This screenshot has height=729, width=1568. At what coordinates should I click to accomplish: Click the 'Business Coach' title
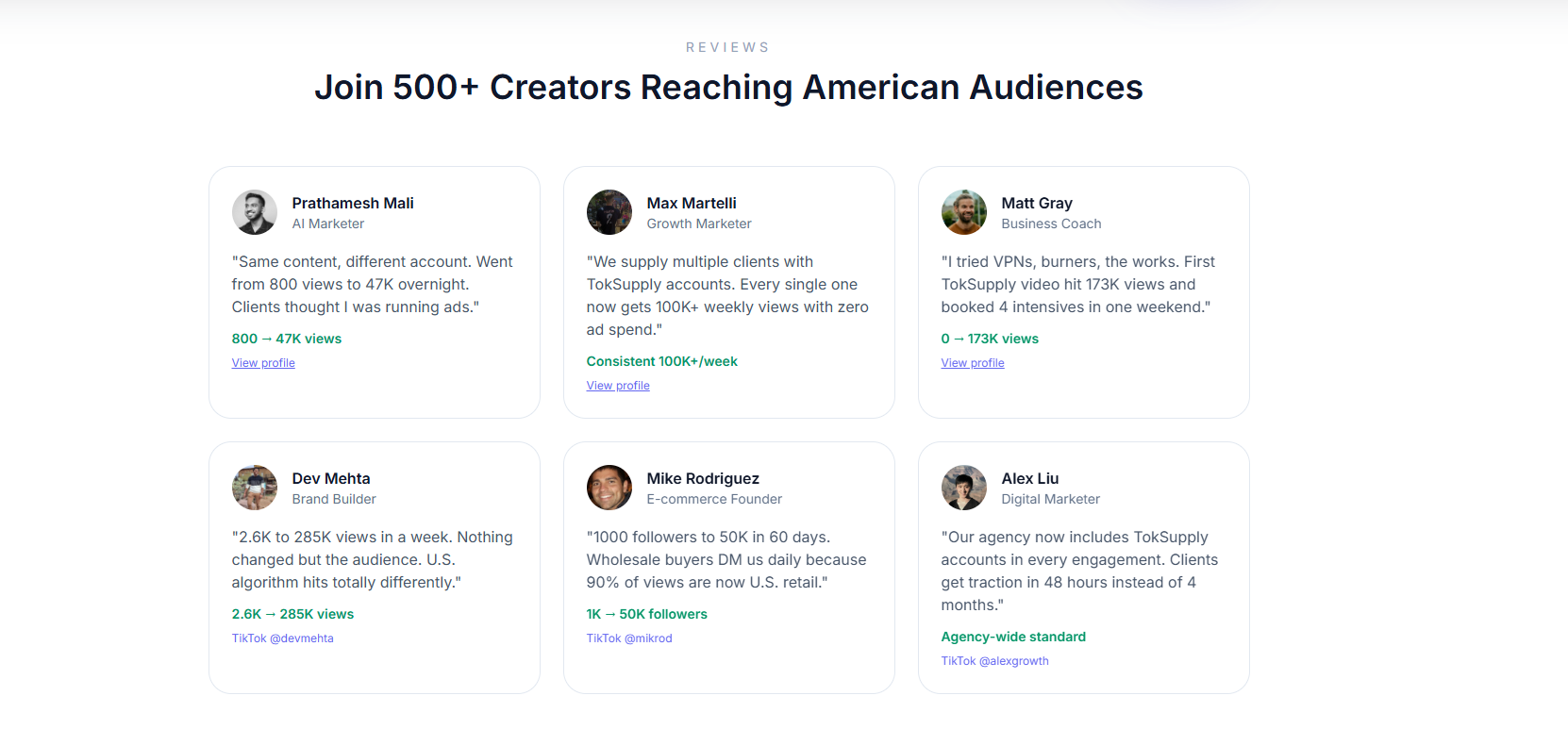(1051, 224)
